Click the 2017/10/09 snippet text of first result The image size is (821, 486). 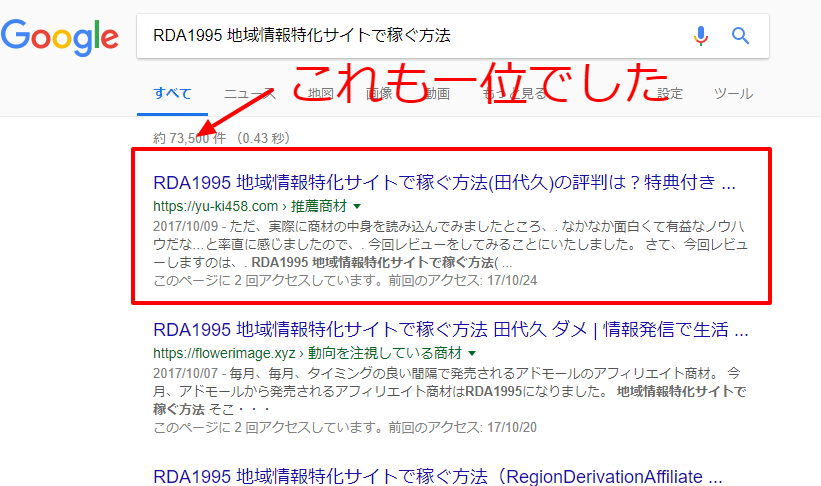[450, 245]
